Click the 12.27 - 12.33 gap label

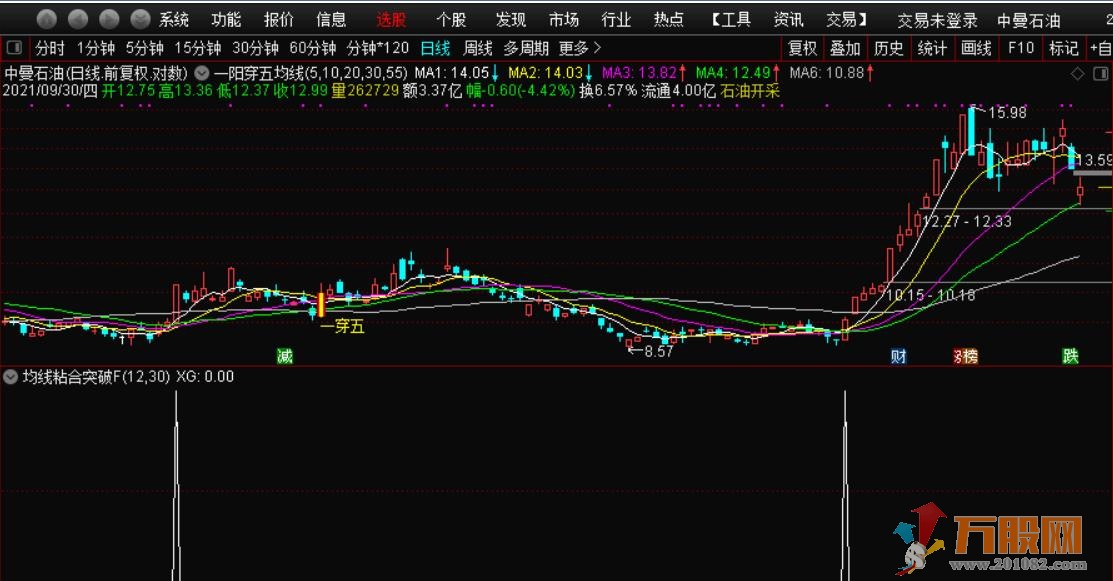coord(967,221)
